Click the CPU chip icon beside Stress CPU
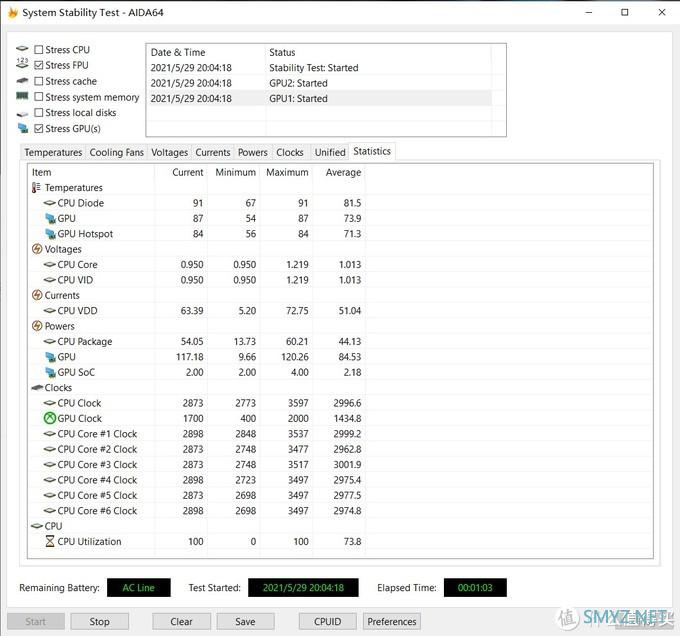The height and width of the screenshot is (636, 680). (22, 49)
